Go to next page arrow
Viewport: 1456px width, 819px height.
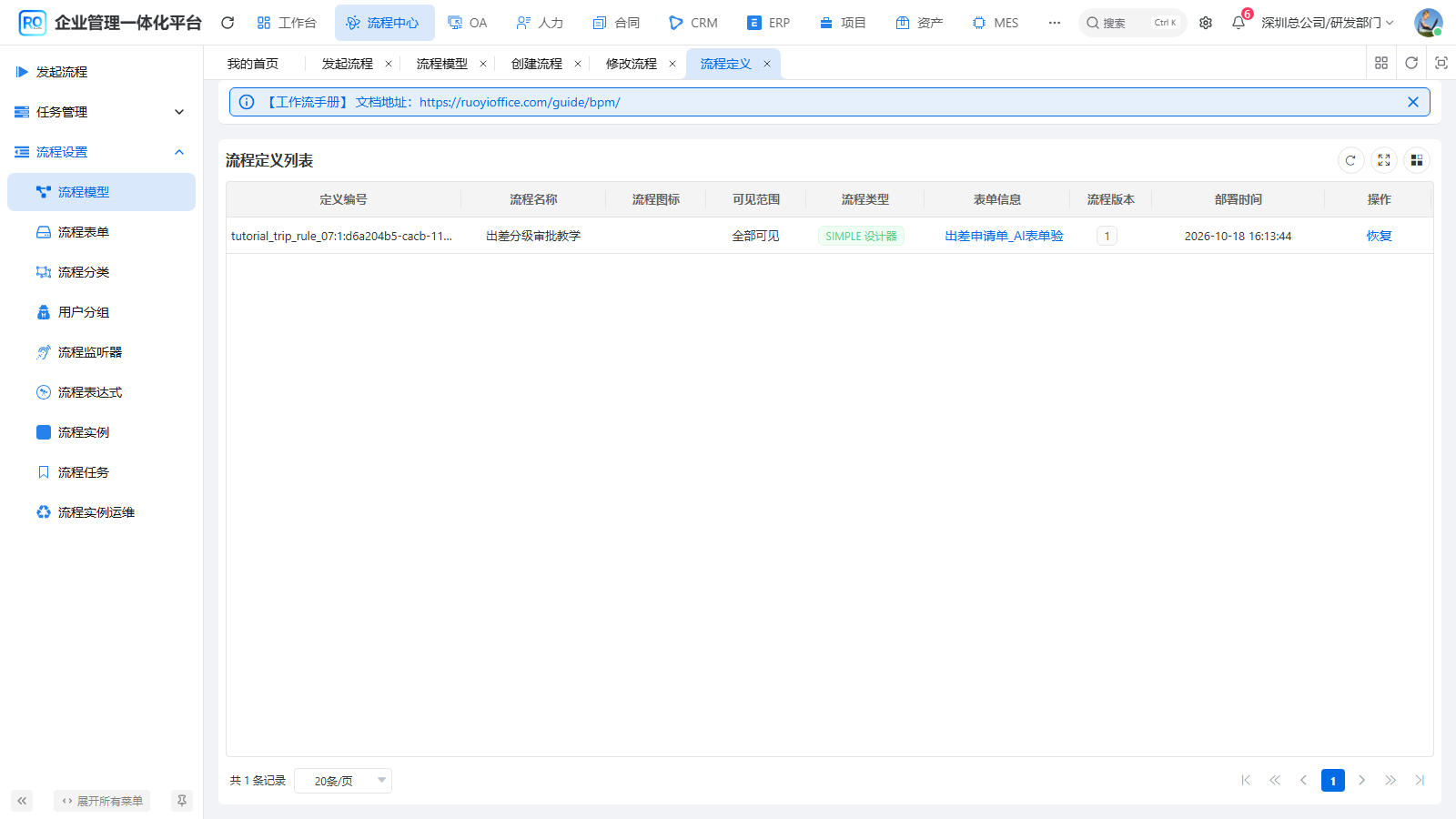click(x=1362, y=780)
